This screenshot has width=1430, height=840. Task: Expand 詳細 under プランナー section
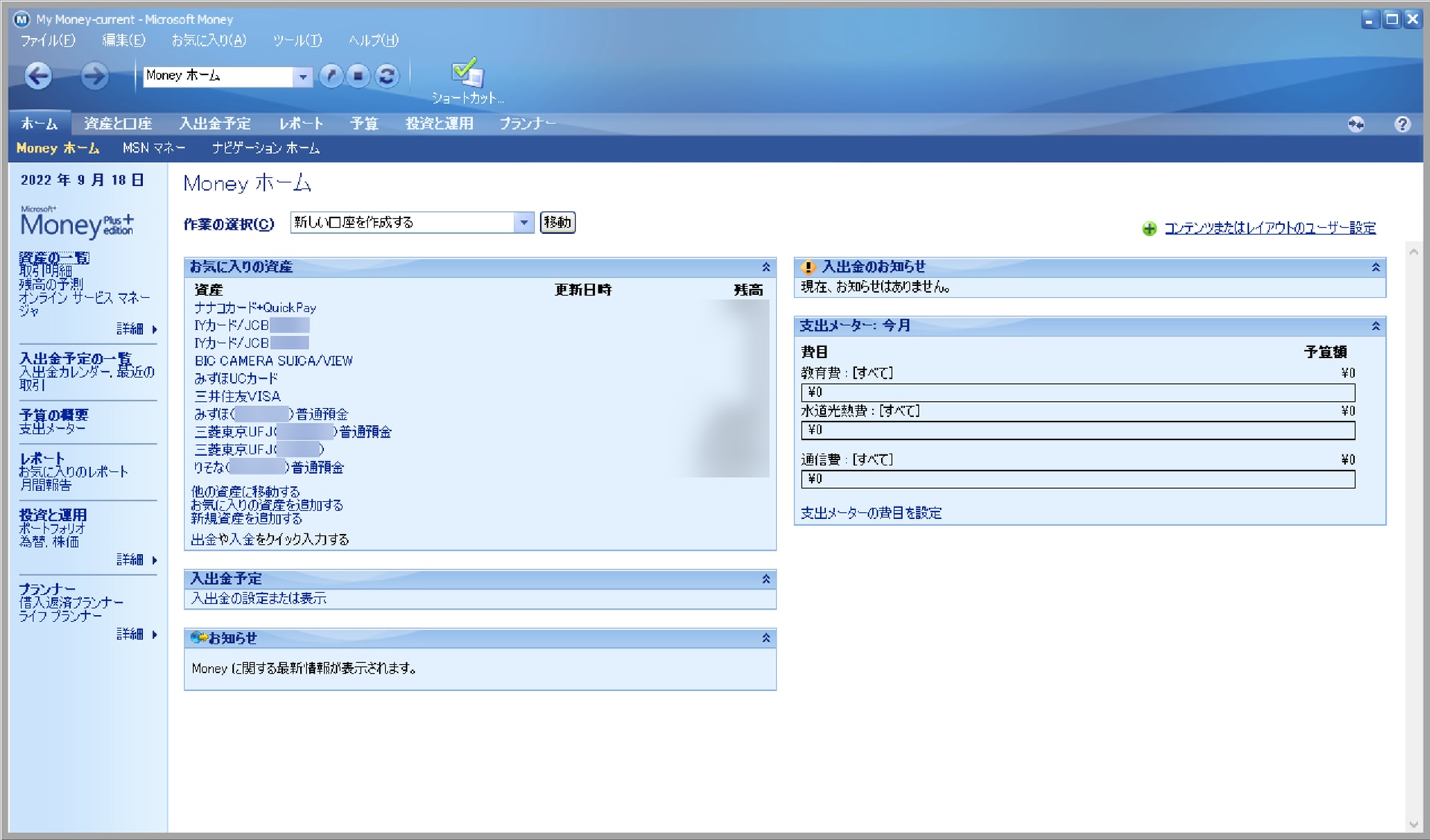137,634
